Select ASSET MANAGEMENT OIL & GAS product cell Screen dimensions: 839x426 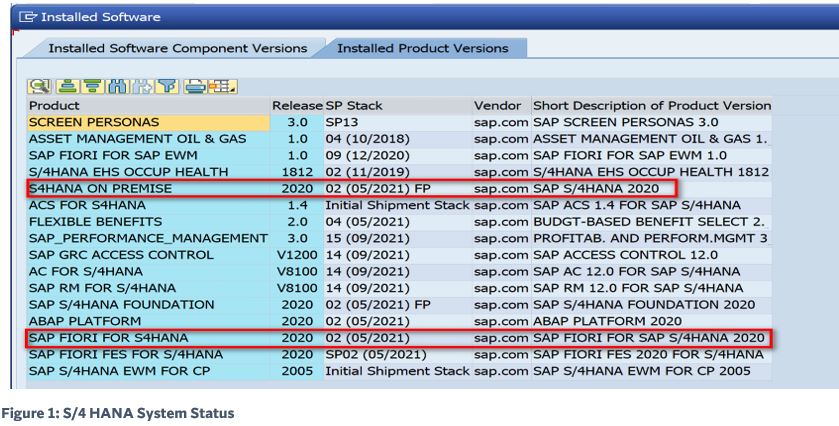pyautogui.click(x=148, y=139)
